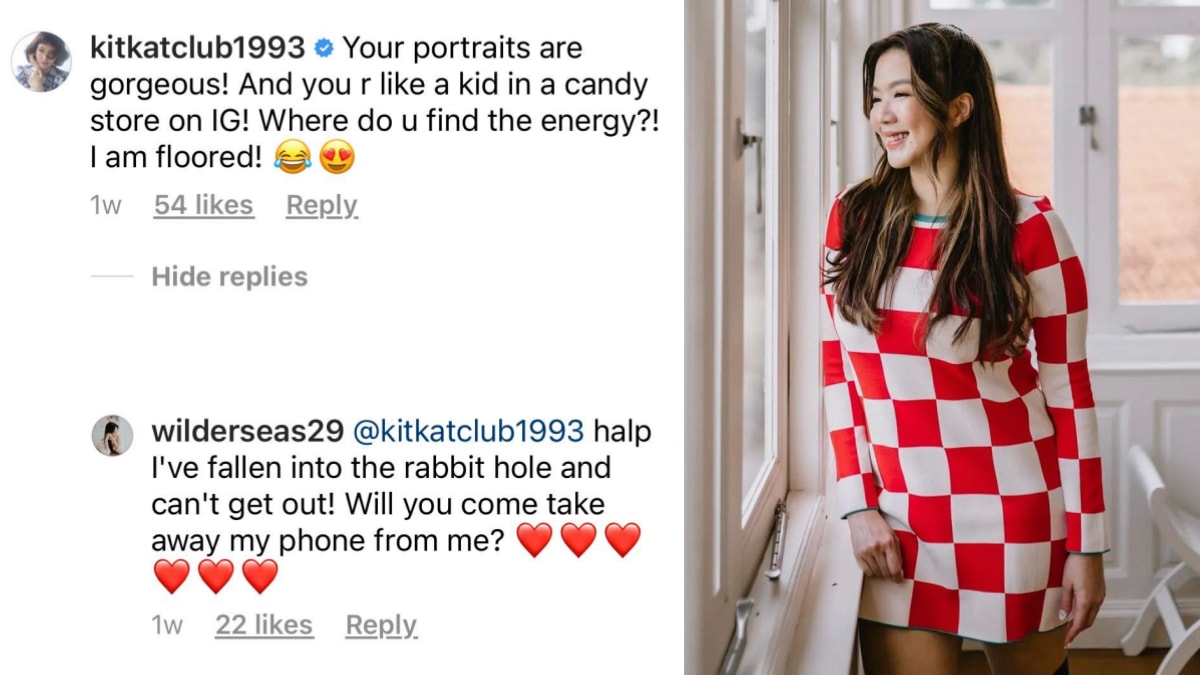Click the last red heart on the second line
Image resolution: width=1200 pixels, height=675 pixels.
[260, 576]
